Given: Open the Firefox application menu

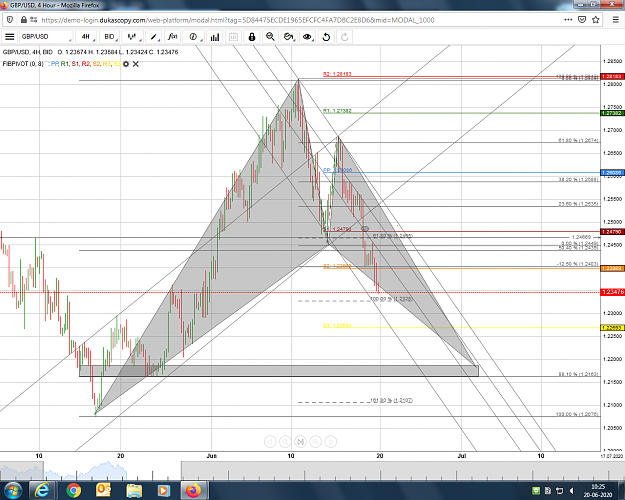Looking at the screenshot, I should click(x=616, y=20).
